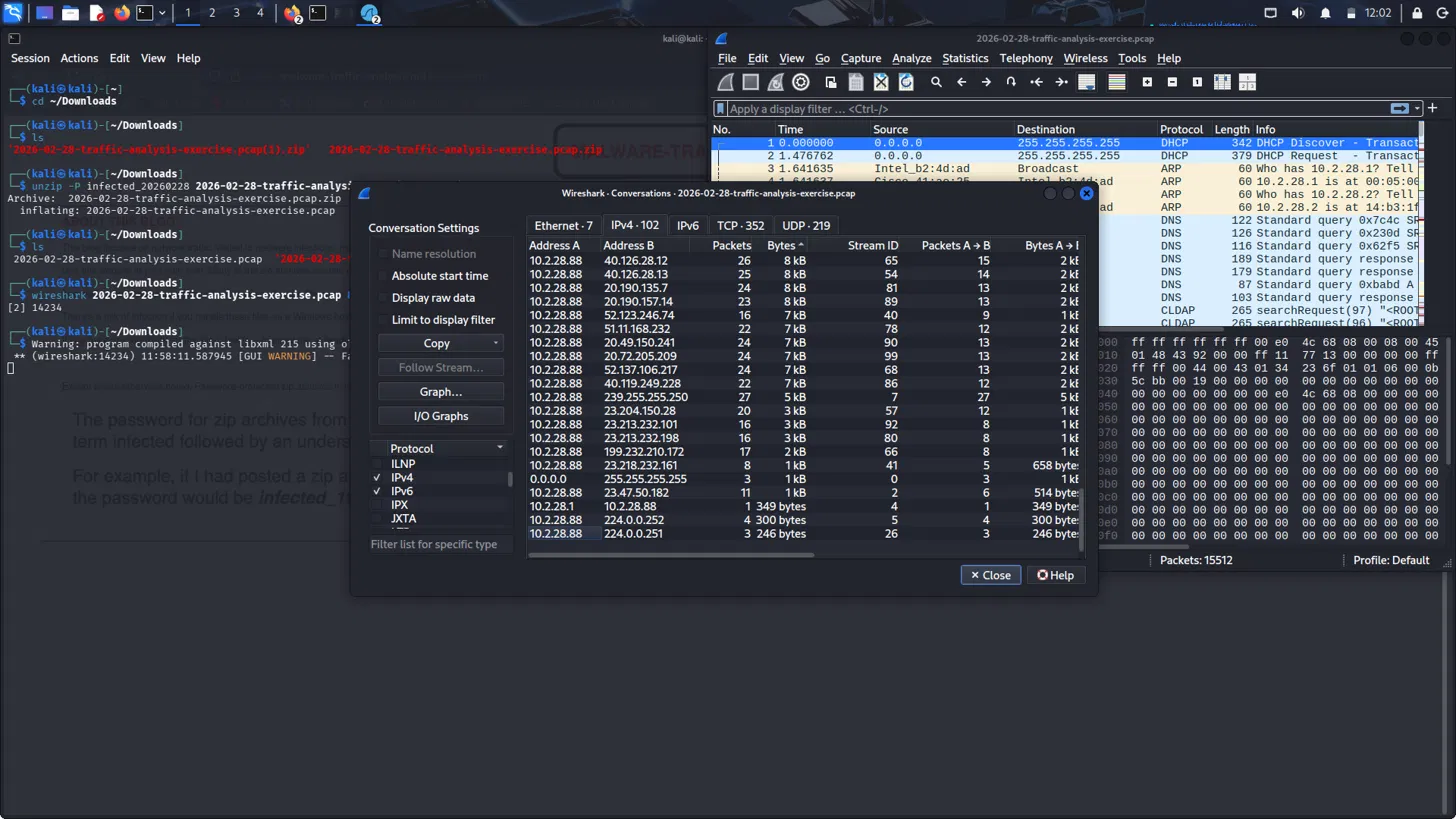The height and width of the screenshot is (819, 1456).
Task: Open display filter history dropdown arrow
Action: coord(1415,108)
